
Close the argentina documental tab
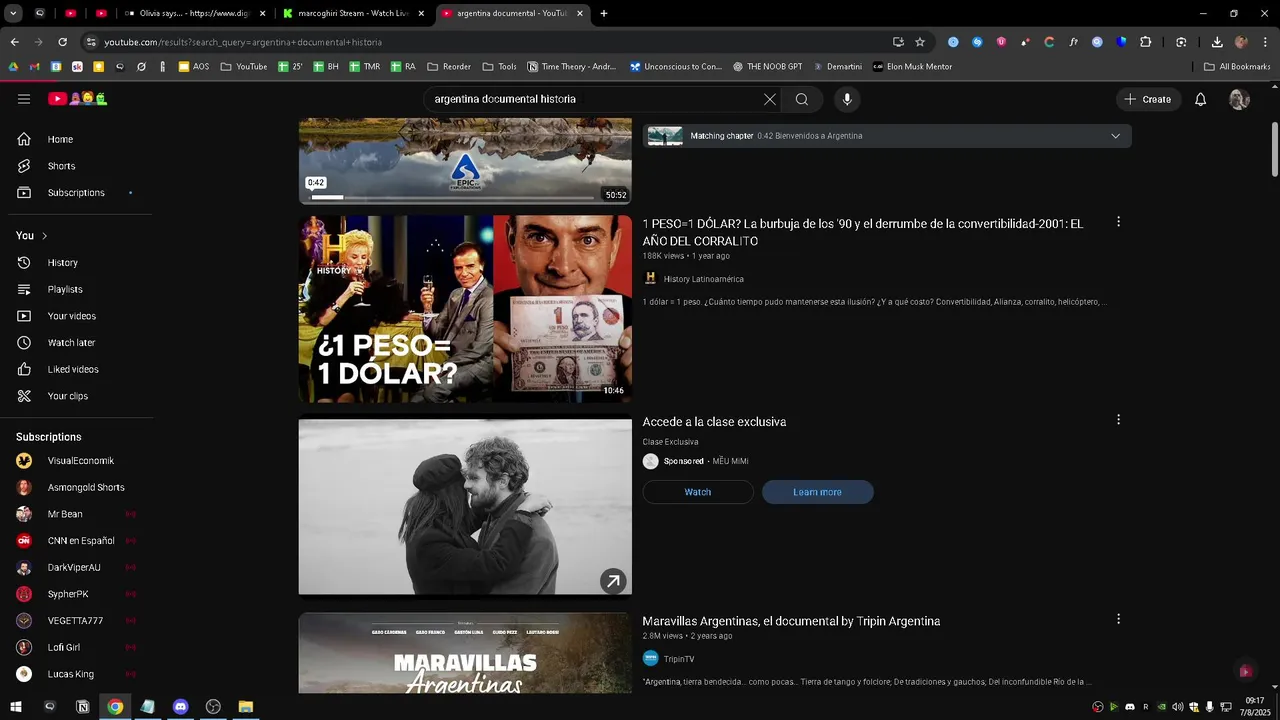pos(580,13)
